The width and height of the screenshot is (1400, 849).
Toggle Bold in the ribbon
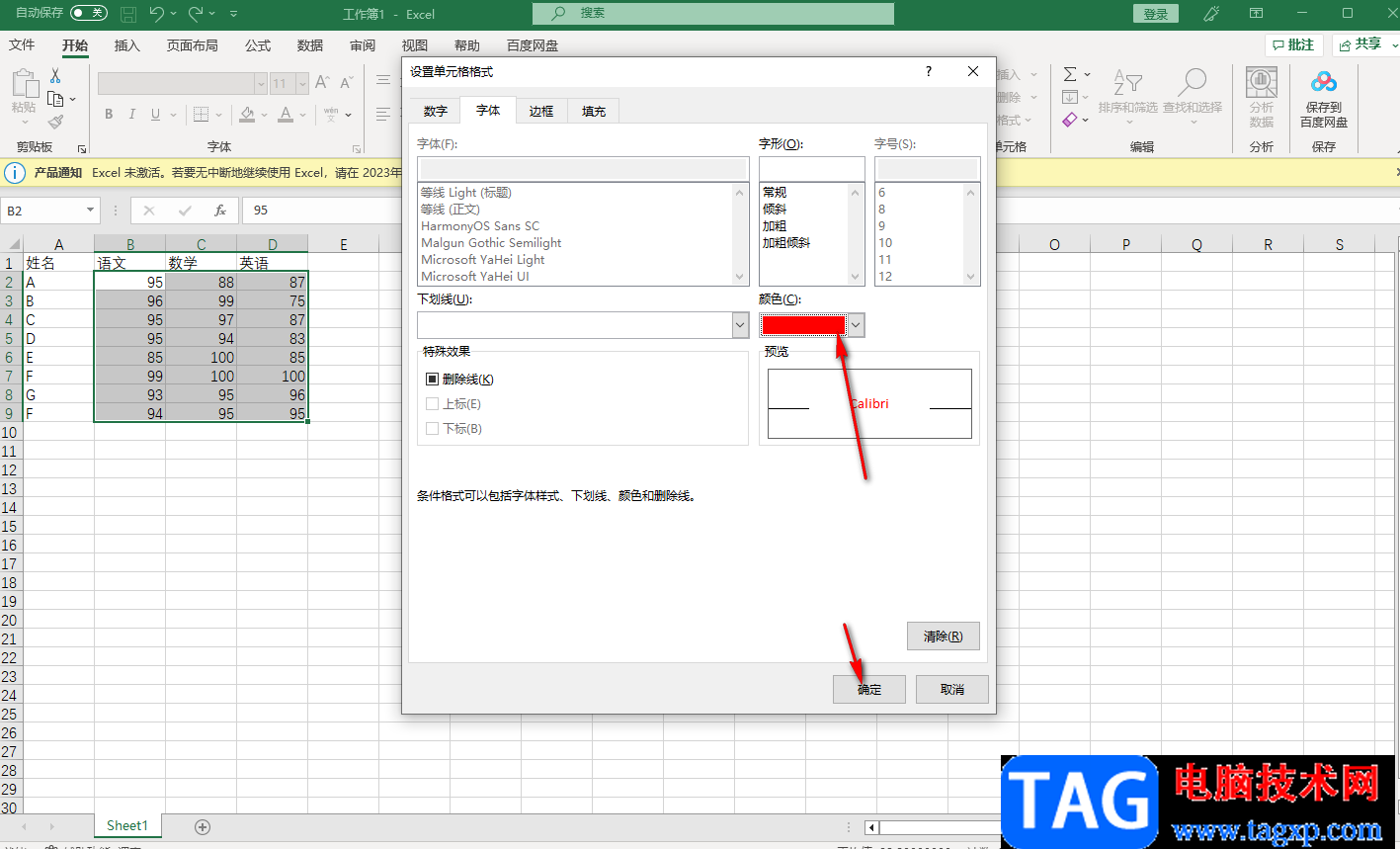(109, 115)
